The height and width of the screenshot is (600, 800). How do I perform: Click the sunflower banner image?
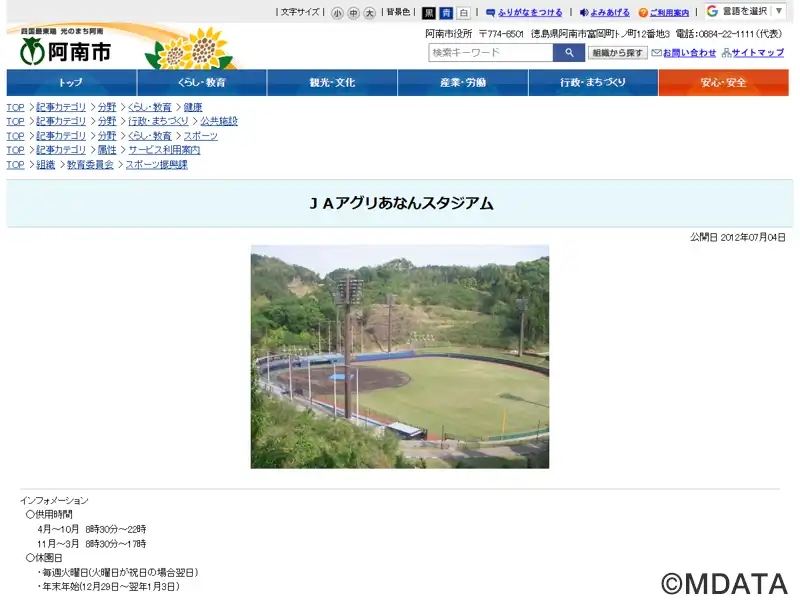[190, 48]
